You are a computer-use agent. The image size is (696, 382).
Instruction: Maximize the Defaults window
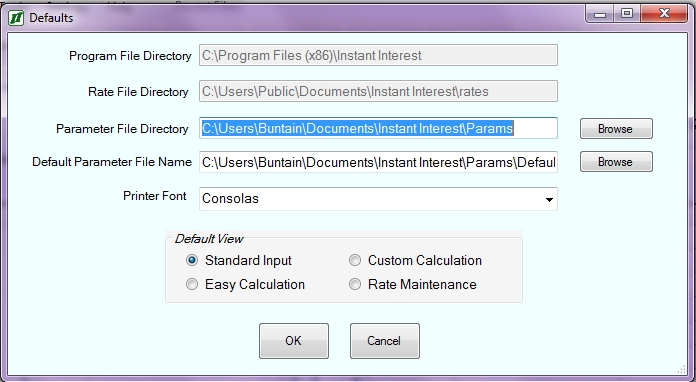pyautogui.click(x=627, y=14)
